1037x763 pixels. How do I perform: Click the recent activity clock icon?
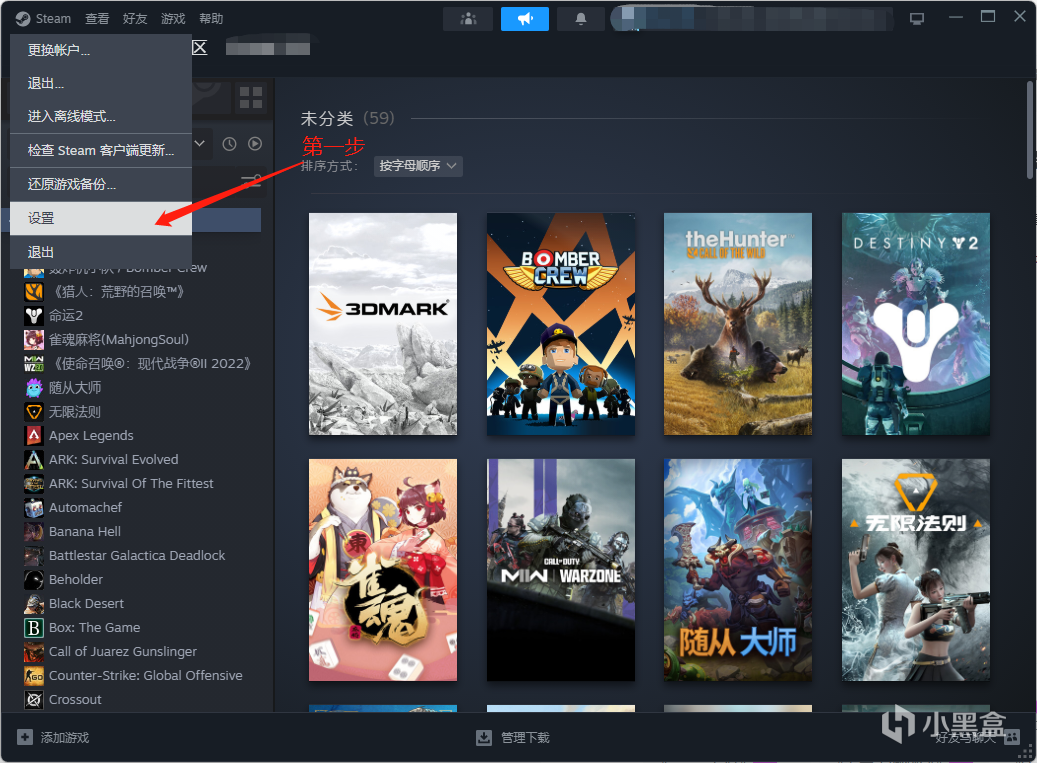coord(229,143)
